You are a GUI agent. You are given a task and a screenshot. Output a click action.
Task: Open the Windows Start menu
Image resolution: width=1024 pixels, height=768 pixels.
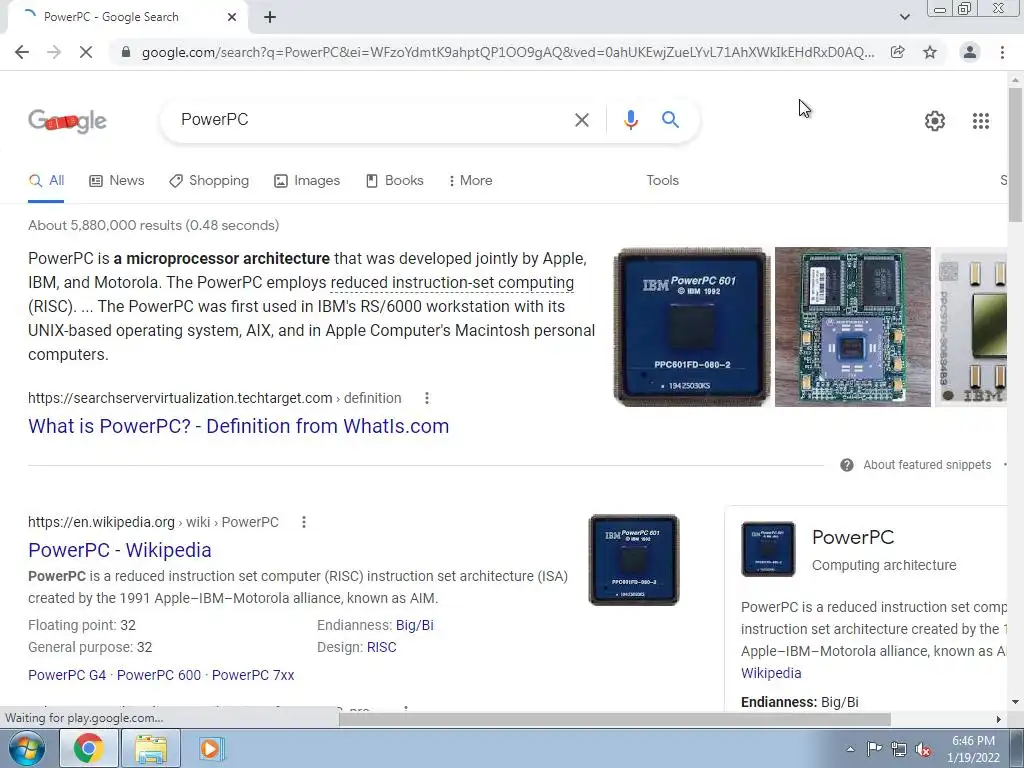coord(27,748)
